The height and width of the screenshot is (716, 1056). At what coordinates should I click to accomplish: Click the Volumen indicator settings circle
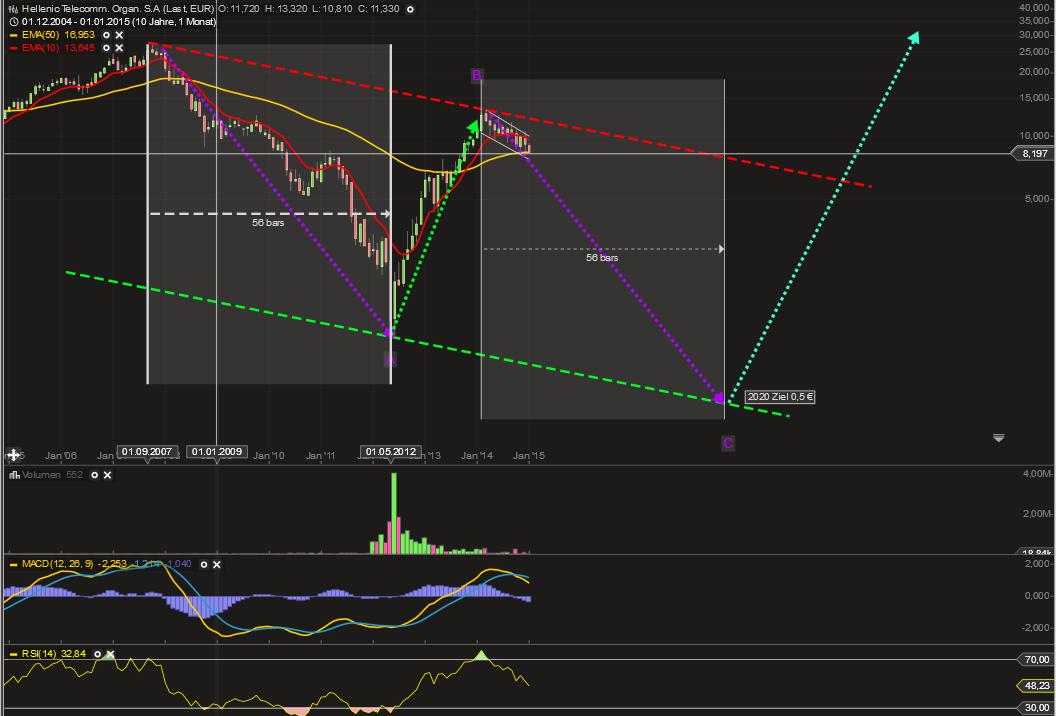point(95,476)
